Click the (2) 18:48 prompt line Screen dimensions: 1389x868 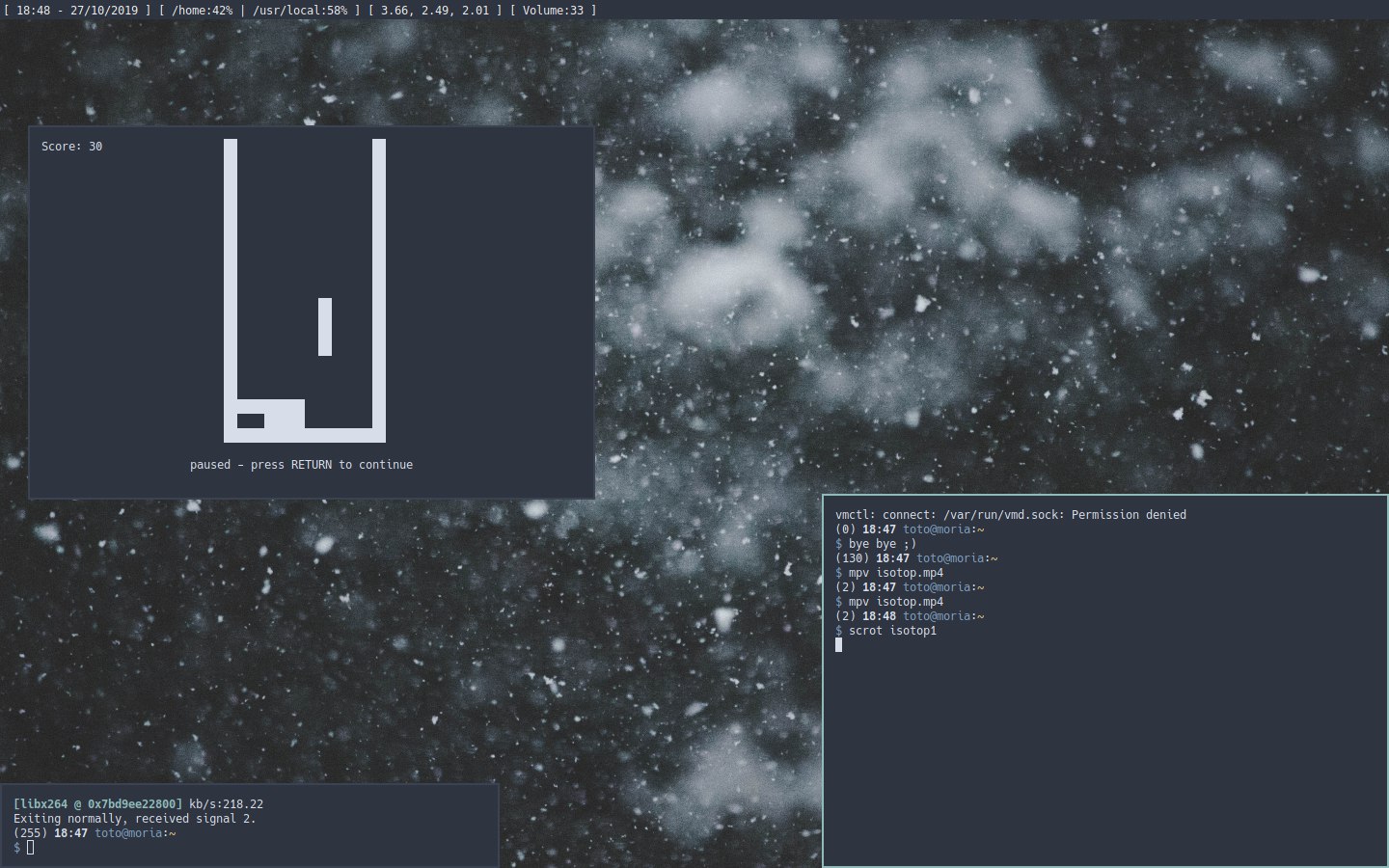coord(910,616)
